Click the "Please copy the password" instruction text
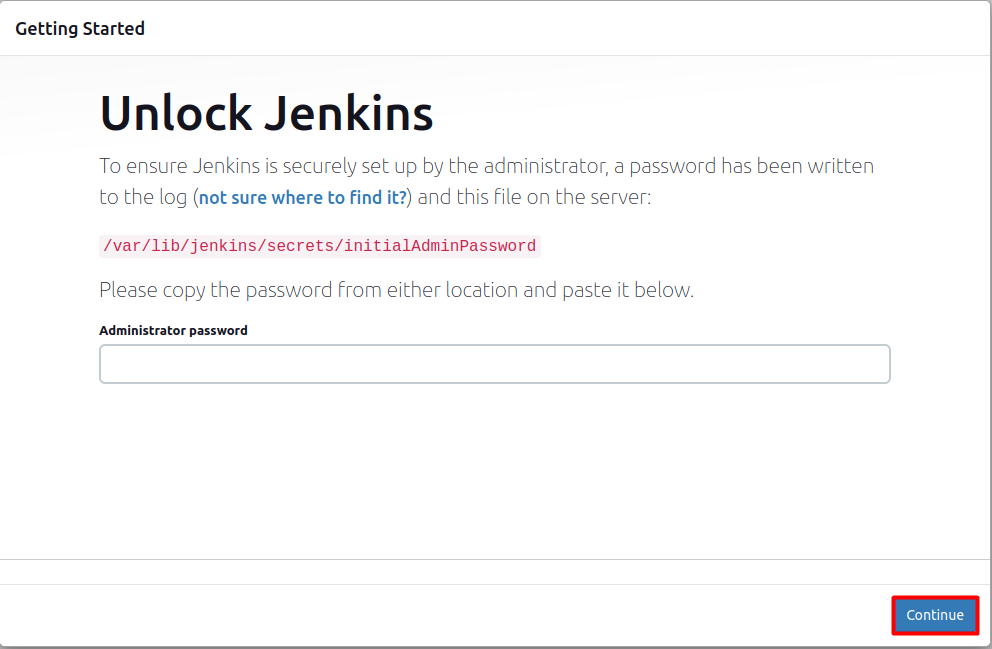Viewport: 992px width, 649px height. pos(396,290)
